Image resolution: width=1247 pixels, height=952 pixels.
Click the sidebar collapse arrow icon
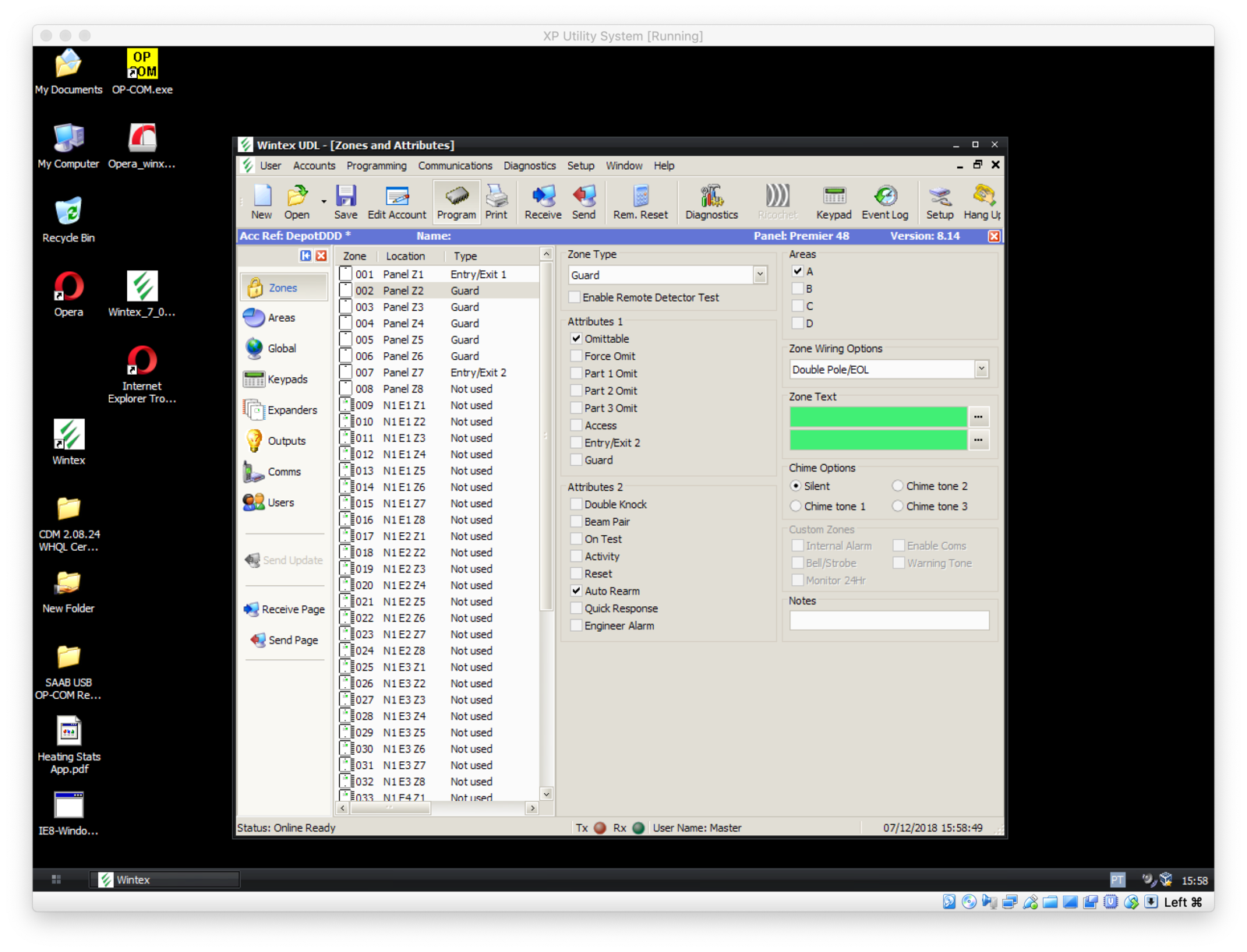click(306, 256)
